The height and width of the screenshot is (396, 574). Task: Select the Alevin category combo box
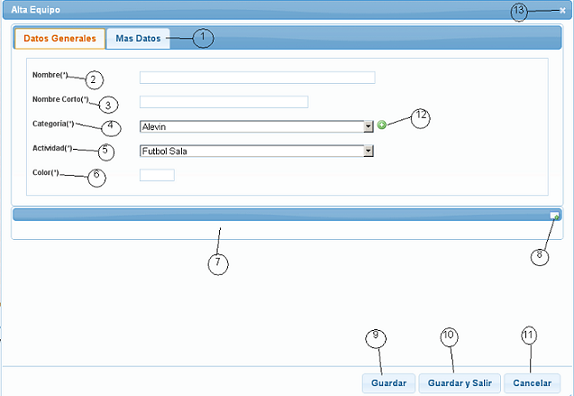[x=257, y=127]
